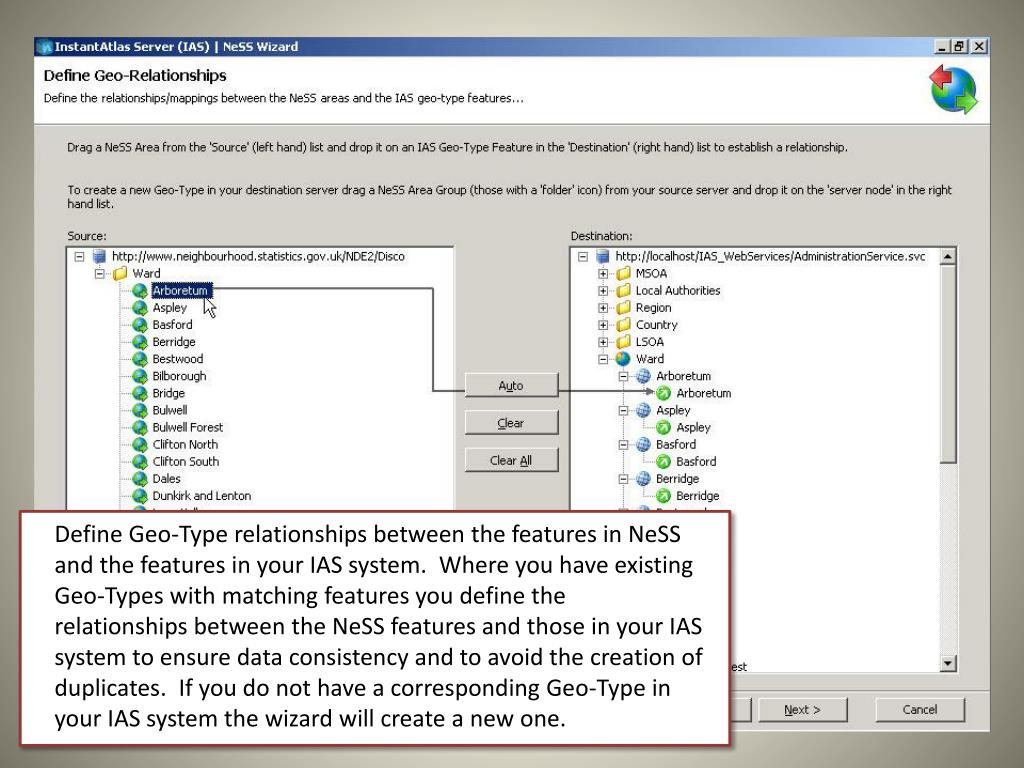Select the globe icon next to Bridge

pyautogui.click(x=140, y=393)
